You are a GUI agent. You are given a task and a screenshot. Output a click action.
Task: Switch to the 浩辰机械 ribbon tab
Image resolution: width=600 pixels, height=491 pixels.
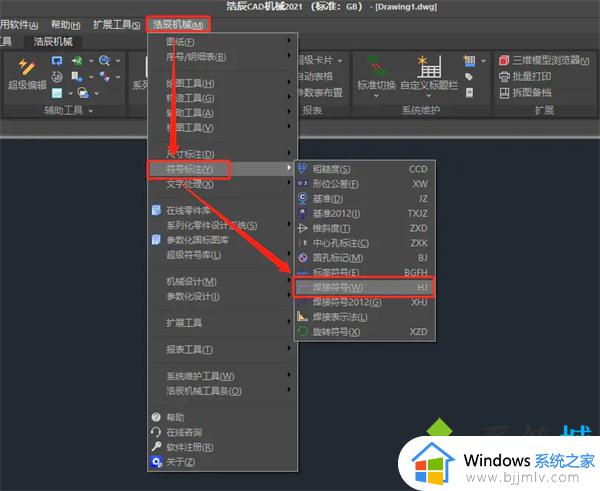pyautogui.click(x=53, y=41)
